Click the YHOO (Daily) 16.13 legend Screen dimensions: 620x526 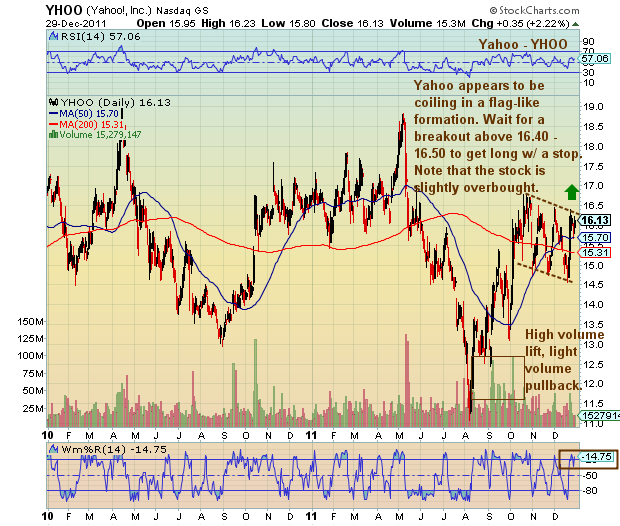(115, 102)
